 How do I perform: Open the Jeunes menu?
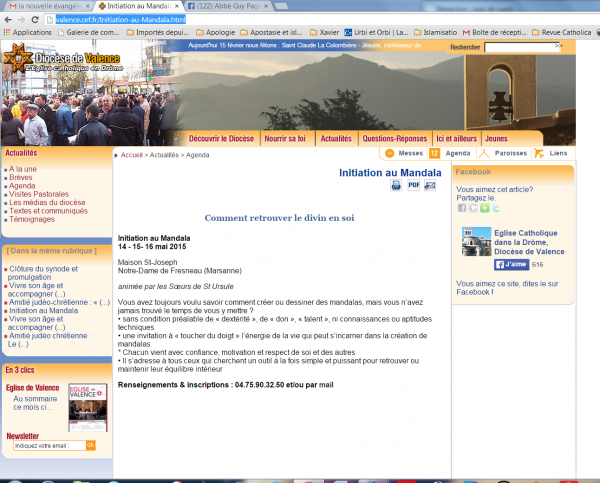click(496, 139)
